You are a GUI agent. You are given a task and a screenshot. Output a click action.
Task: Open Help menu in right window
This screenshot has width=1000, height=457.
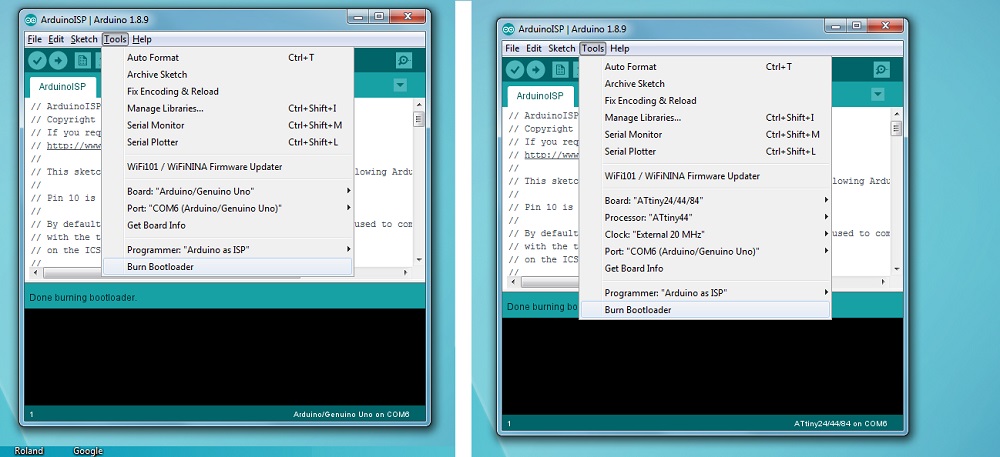[x=620, y=48]
